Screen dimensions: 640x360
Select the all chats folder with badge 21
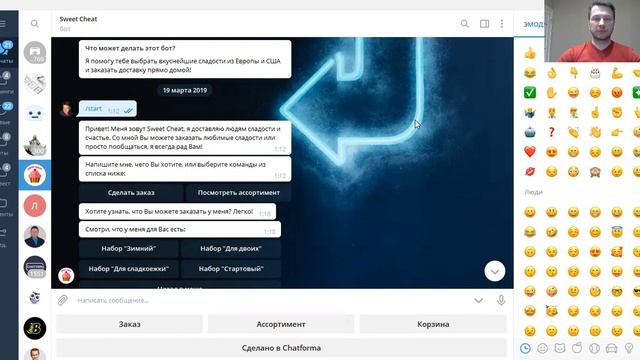click(x=7, y=52)
